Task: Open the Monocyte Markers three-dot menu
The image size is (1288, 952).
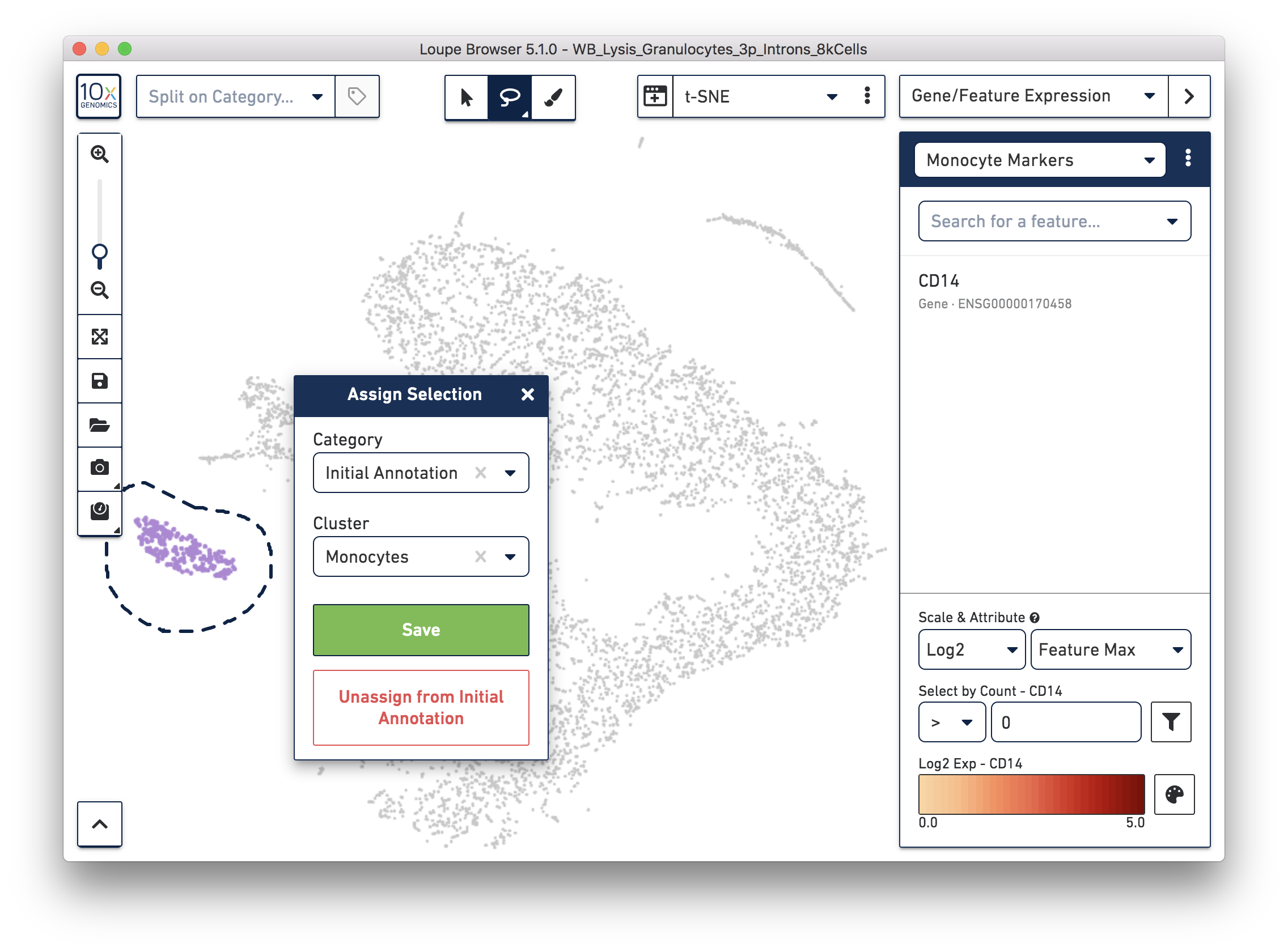Action: [x=1188, y=158]
